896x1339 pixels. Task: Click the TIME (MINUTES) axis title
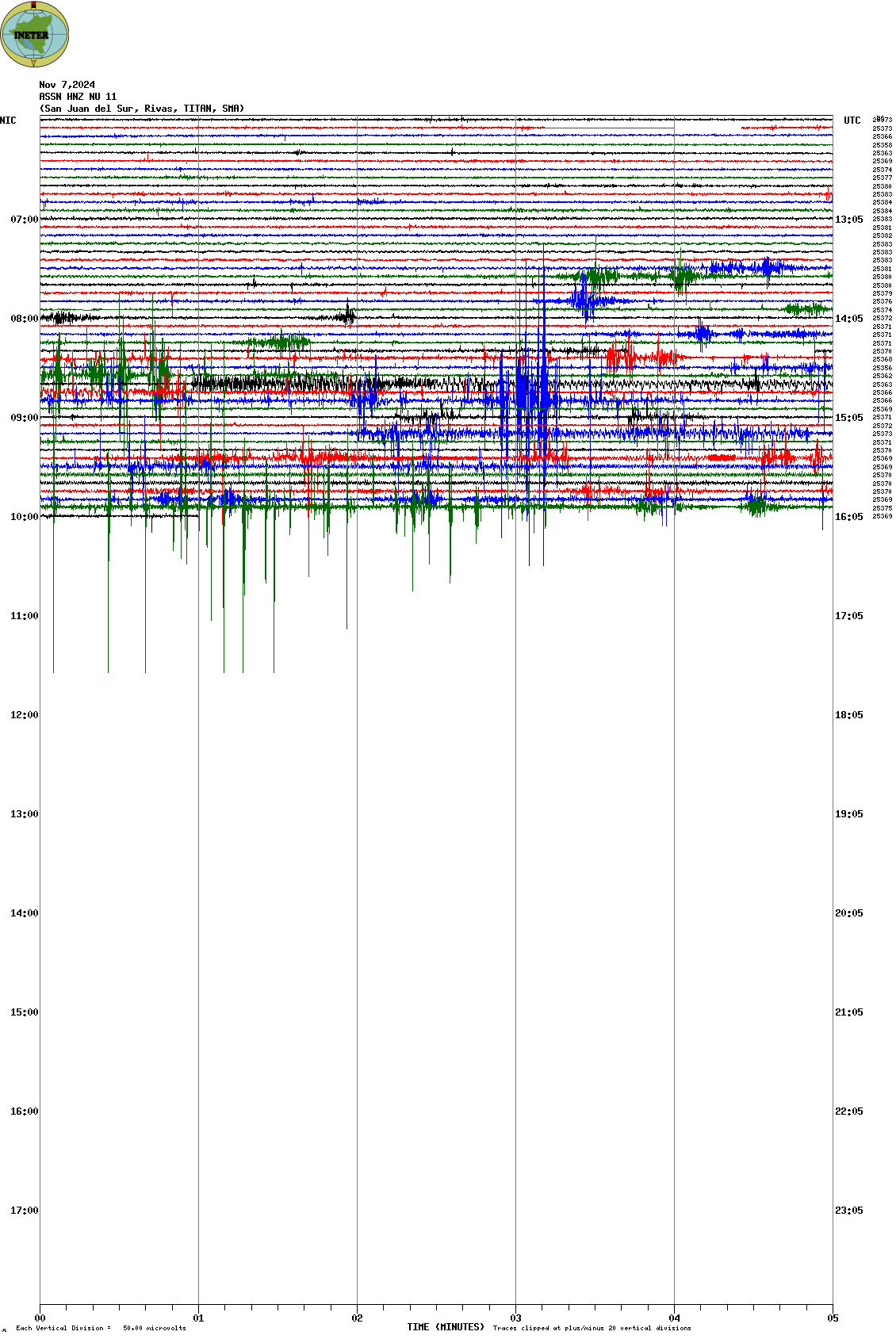click(x=445, y=1327)
